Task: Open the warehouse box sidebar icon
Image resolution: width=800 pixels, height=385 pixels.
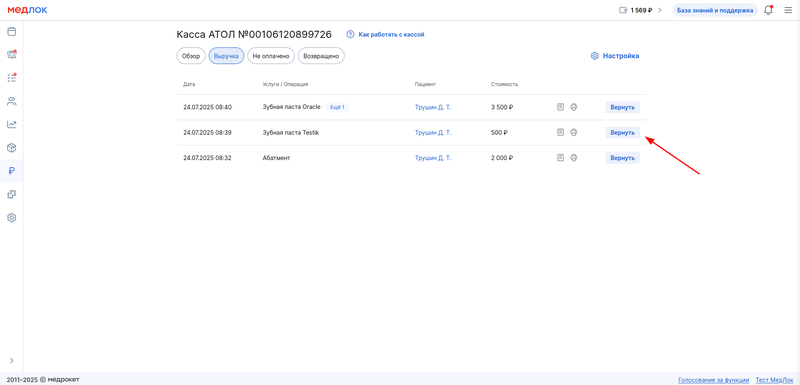Action: click(x=11, y=147)
